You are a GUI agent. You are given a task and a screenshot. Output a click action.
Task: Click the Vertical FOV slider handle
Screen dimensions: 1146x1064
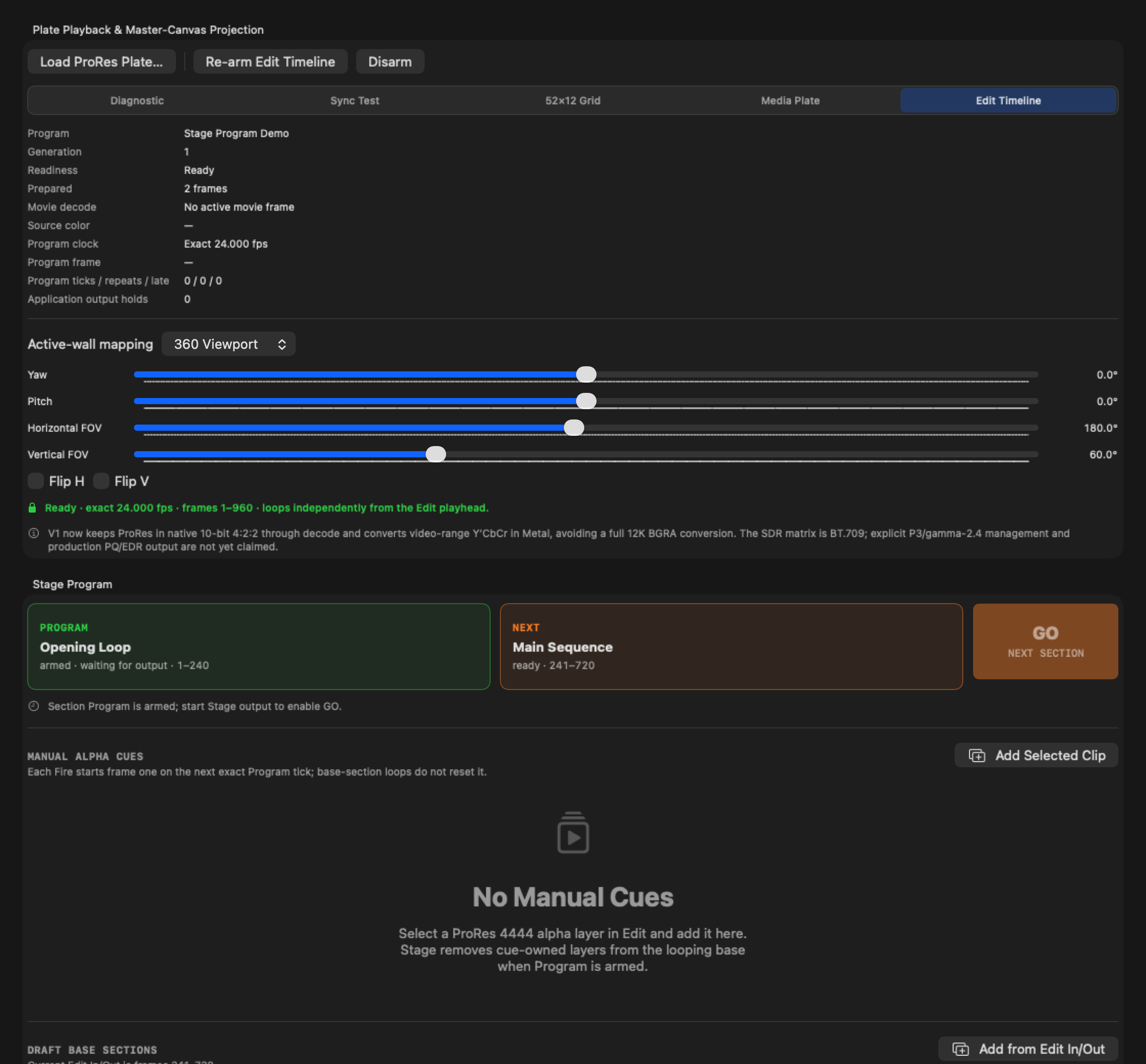point(436,454)
